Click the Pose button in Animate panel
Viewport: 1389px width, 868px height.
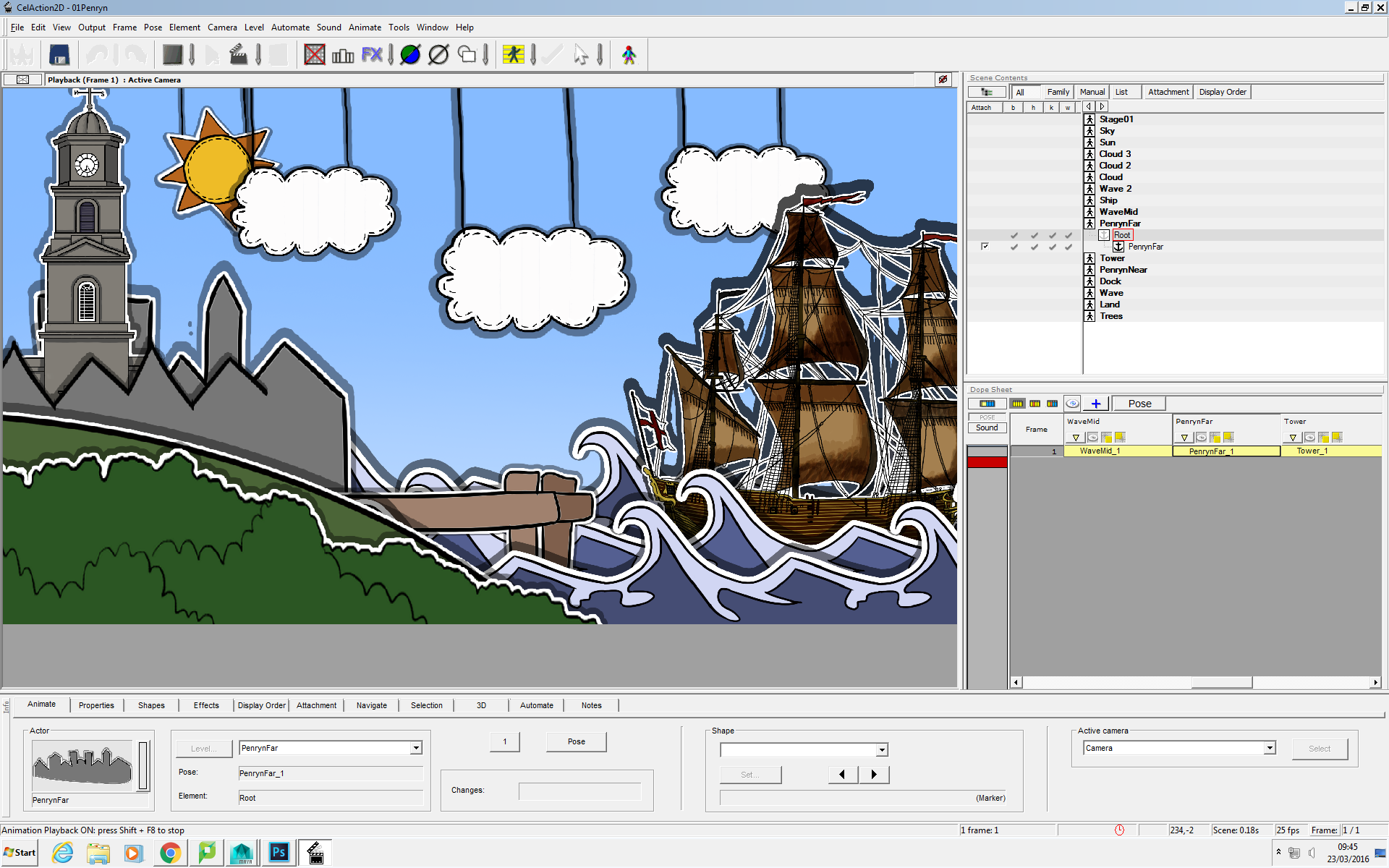576,741
